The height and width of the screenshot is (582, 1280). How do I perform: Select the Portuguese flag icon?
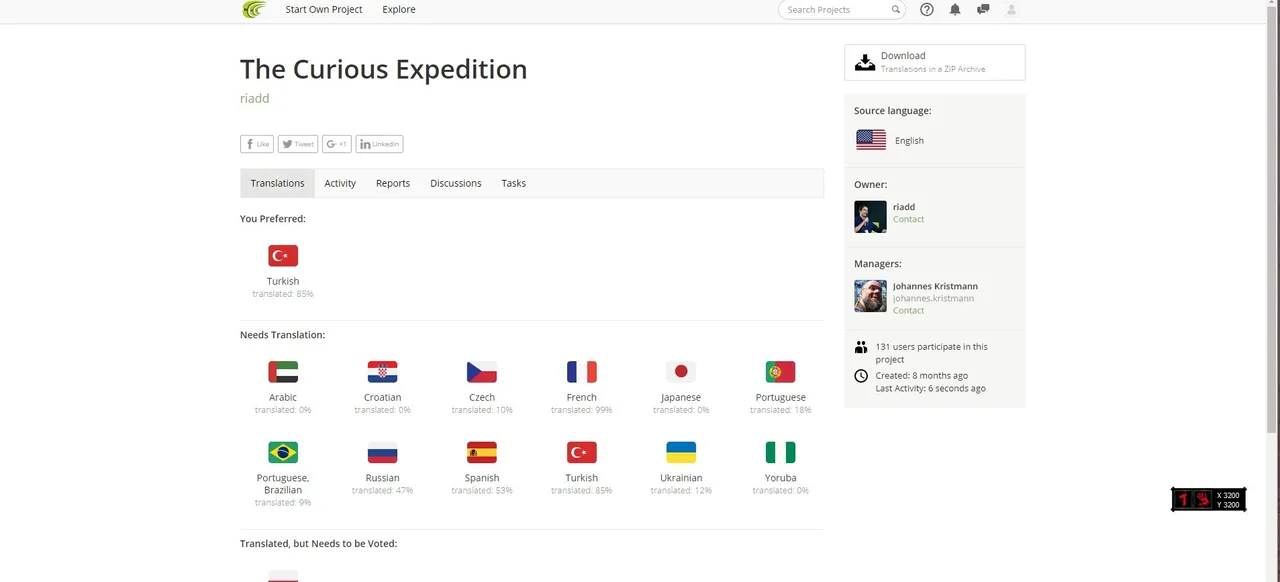pos(780,372)
